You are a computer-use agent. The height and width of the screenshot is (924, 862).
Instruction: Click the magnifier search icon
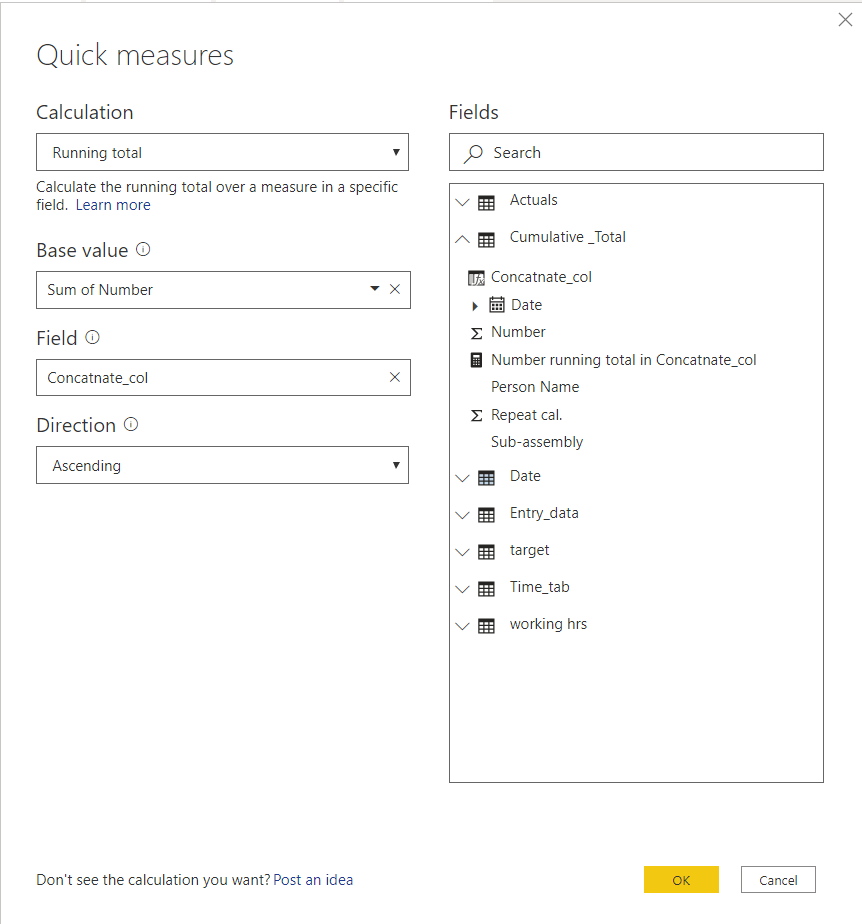473,154
